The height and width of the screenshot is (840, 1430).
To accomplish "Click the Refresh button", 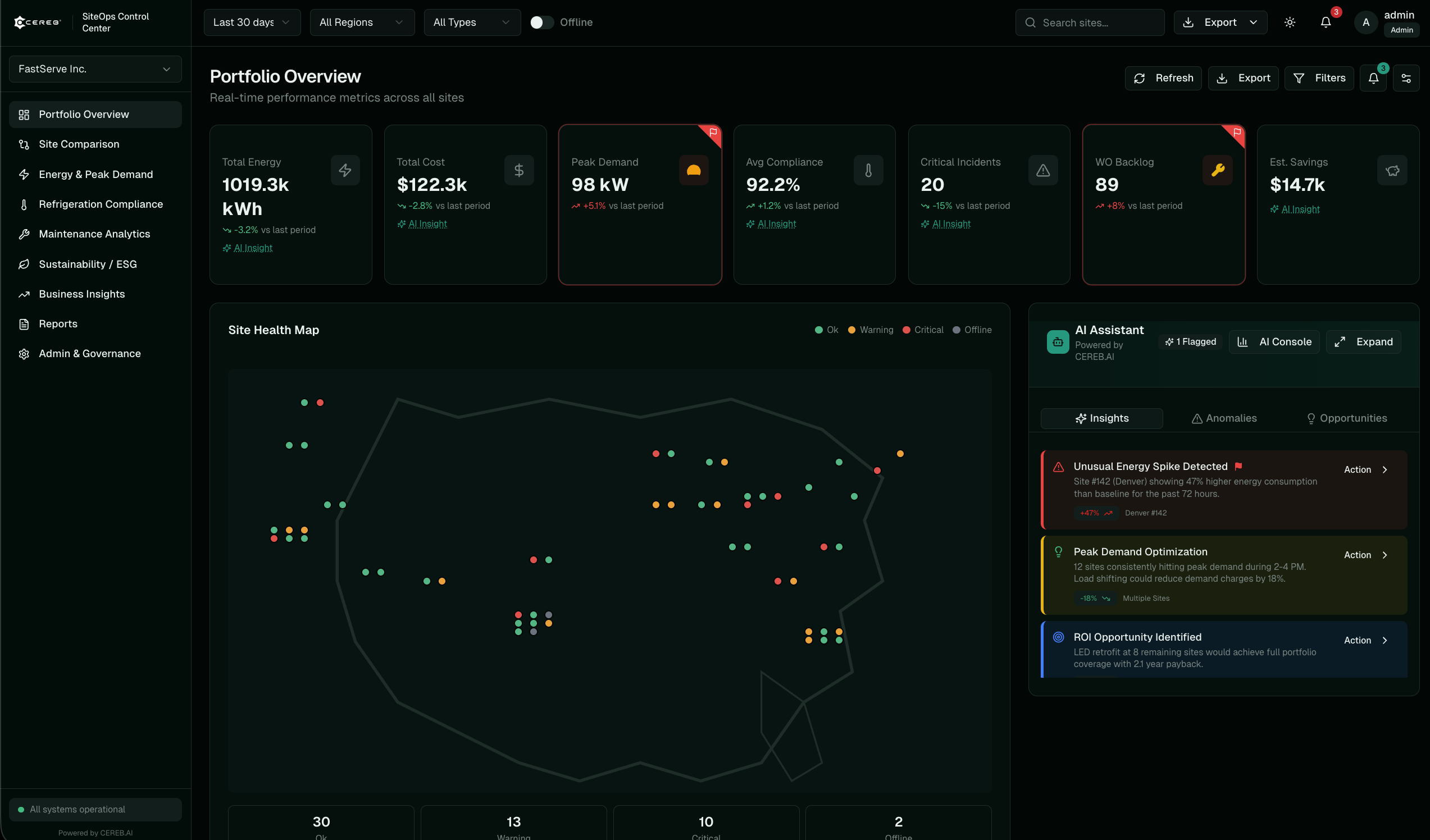I will [x=1163, y=77].
